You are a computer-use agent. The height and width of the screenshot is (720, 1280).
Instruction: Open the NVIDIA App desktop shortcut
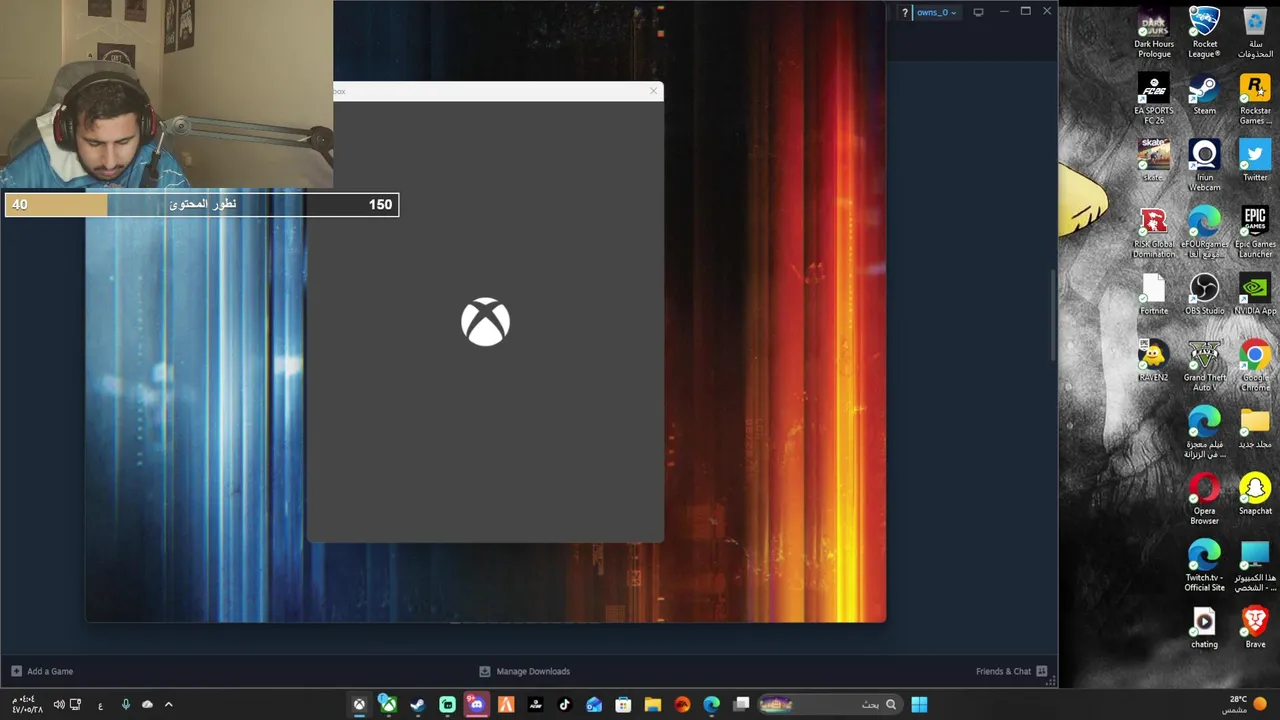pyautogui.click(x=1255, y=295)
